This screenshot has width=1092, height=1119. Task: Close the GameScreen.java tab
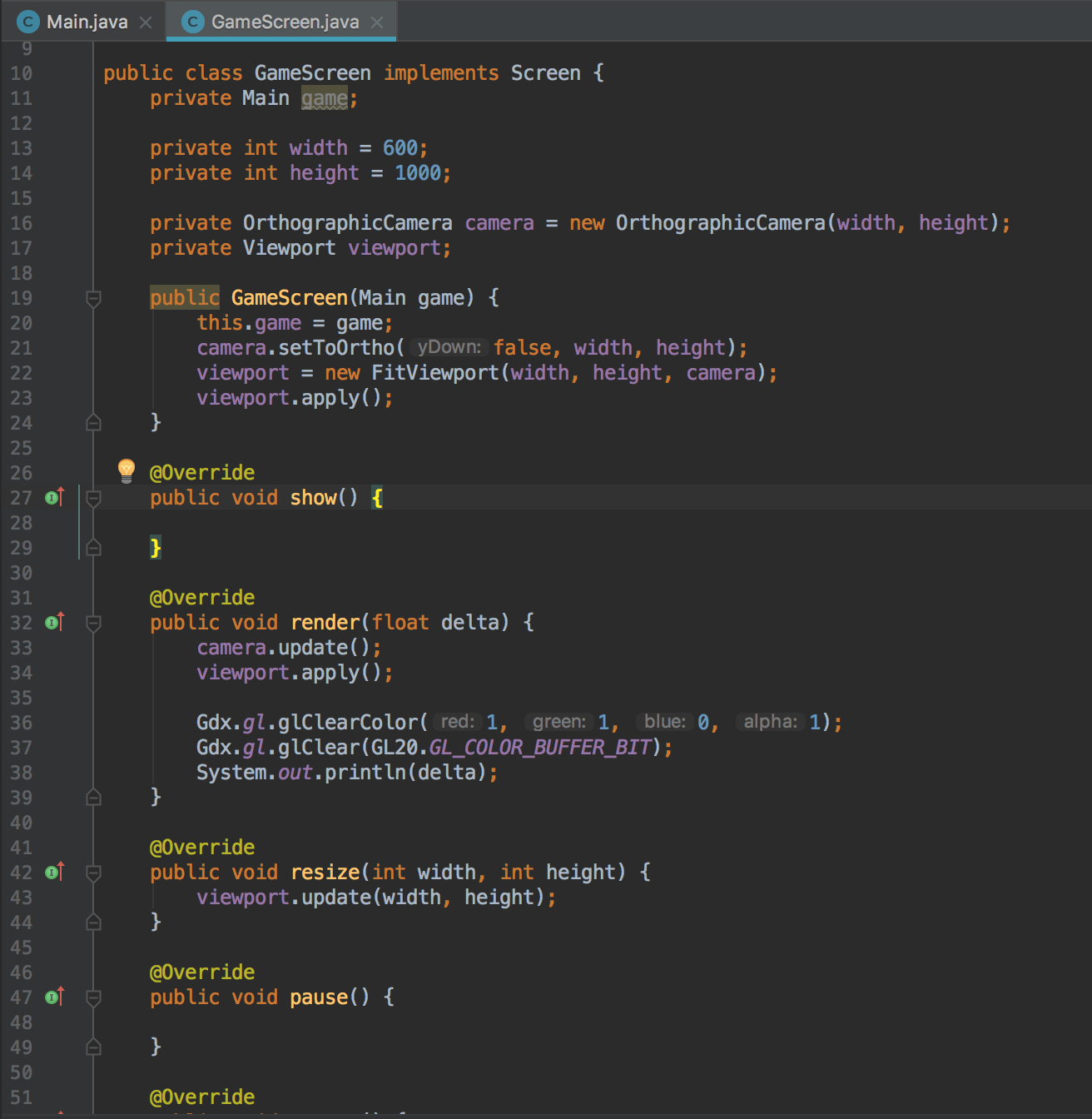point(377,22)
